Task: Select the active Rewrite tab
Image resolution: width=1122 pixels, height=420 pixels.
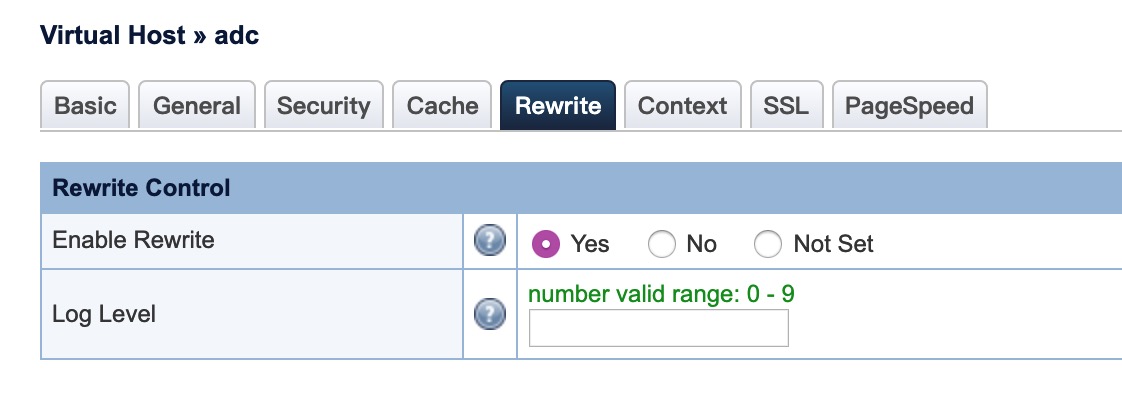Action: pos(557,106)
